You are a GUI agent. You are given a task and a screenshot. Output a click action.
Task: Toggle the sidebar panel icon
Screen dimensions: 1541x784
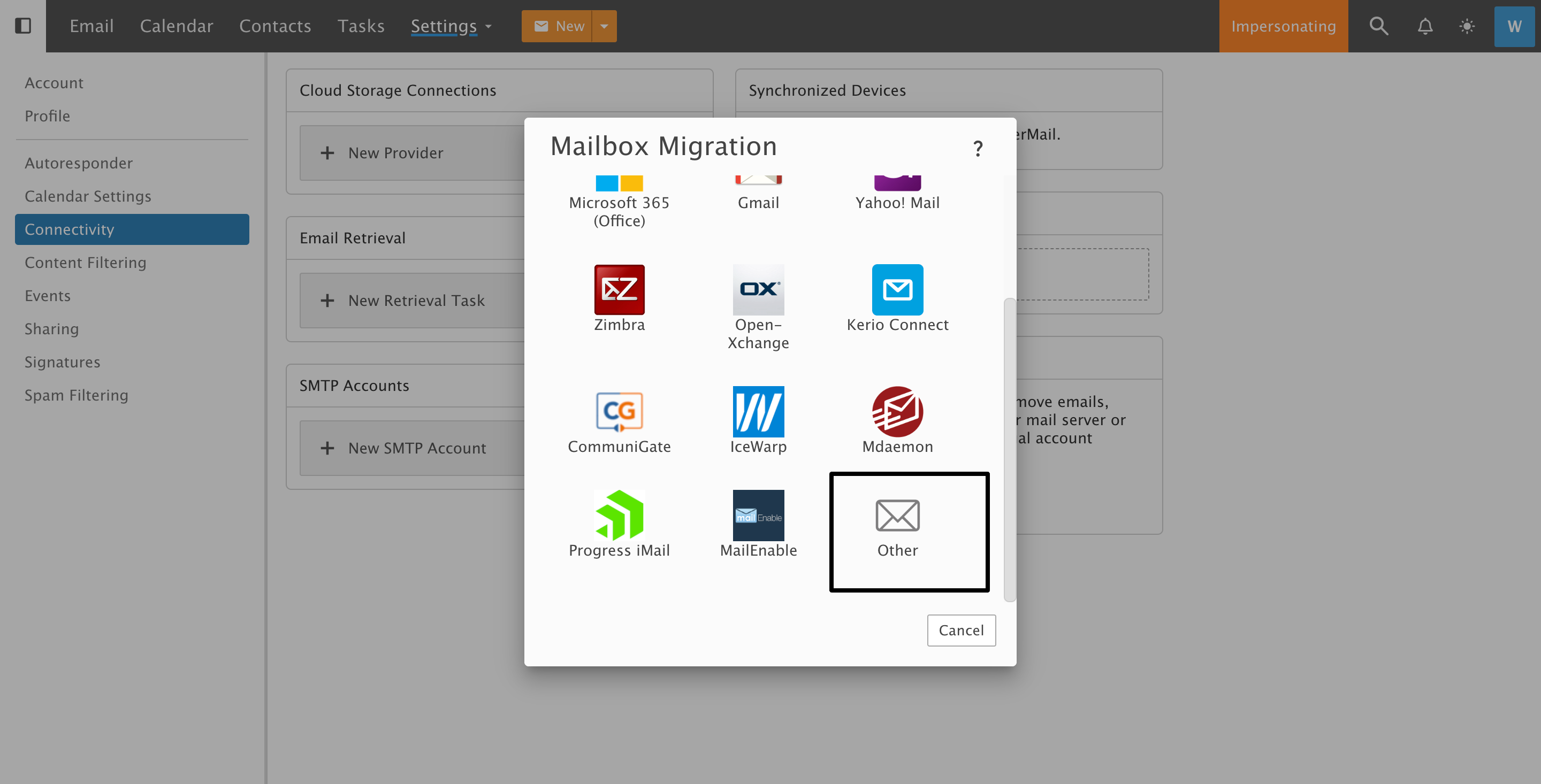[22, 26]
